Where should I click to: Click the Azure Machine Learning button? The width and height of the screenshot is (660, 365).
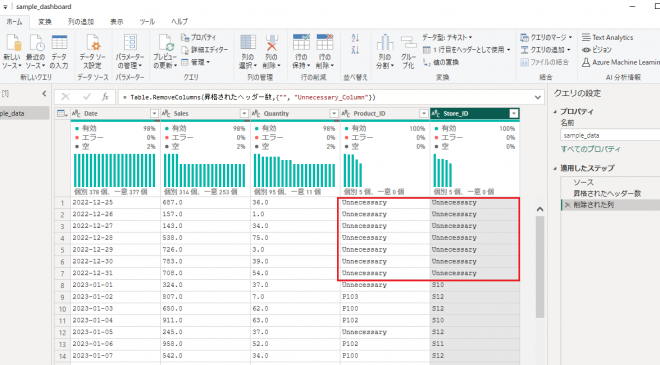coord(621,62)
